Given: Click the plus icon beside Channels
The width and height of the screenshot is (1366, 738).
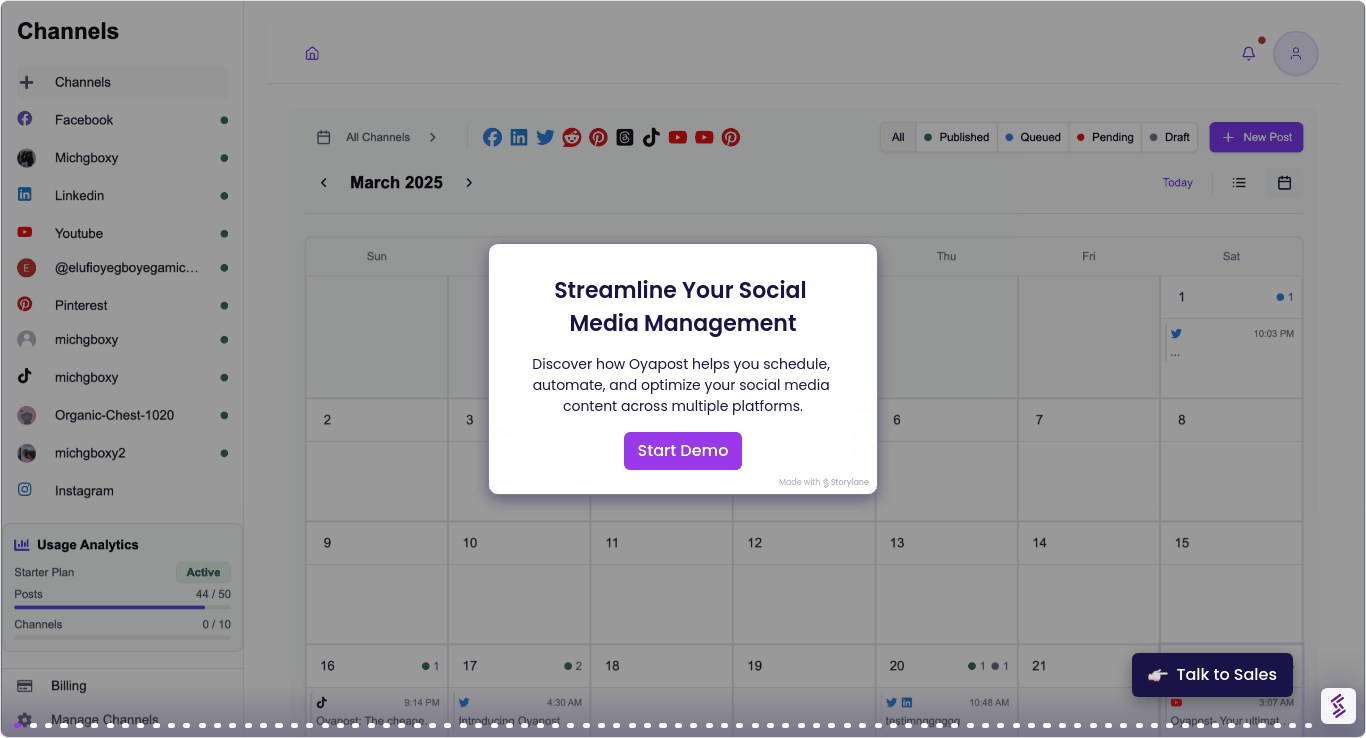Looking at the screenshot, I should pyautogui.click(x=27, y=82).
